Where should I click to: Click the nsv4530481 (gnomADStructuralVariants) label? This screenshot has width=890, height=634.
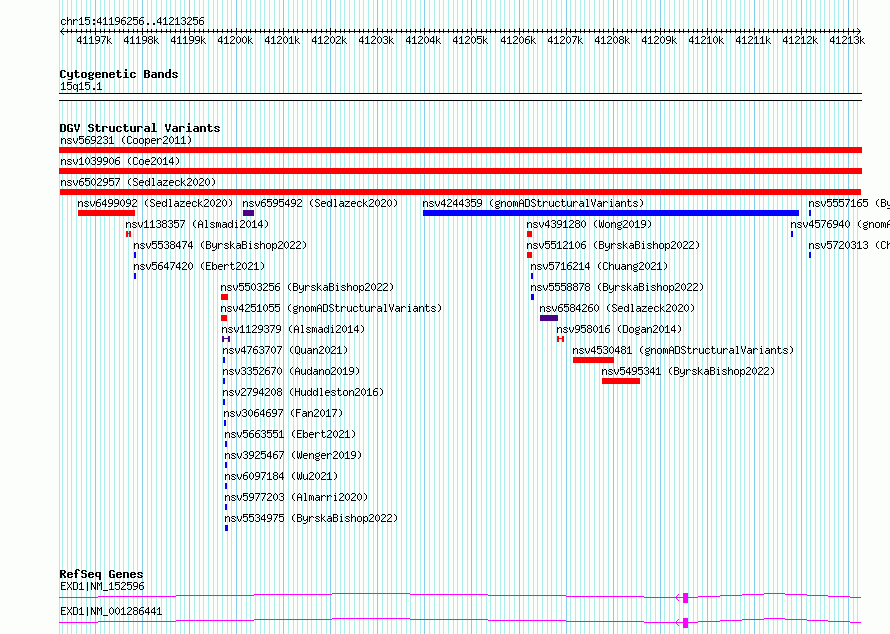click(x=683, y=350)
